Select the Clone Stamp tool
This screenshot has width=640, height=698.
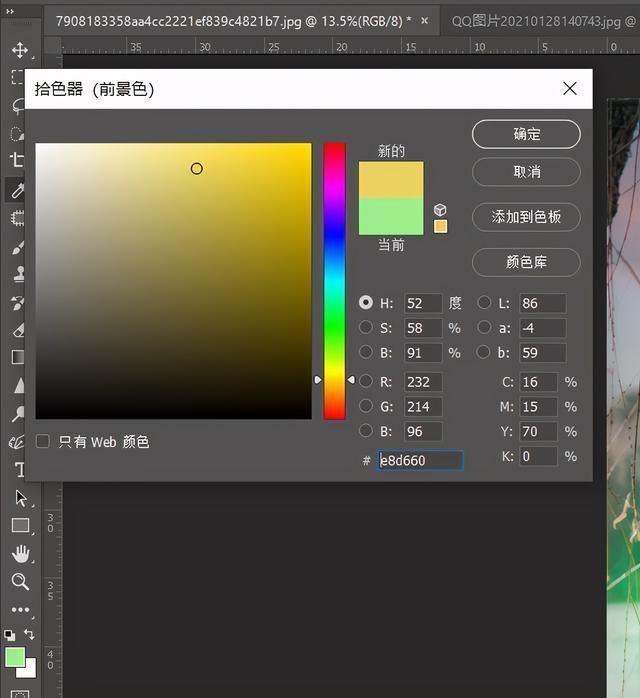[18, 274]
